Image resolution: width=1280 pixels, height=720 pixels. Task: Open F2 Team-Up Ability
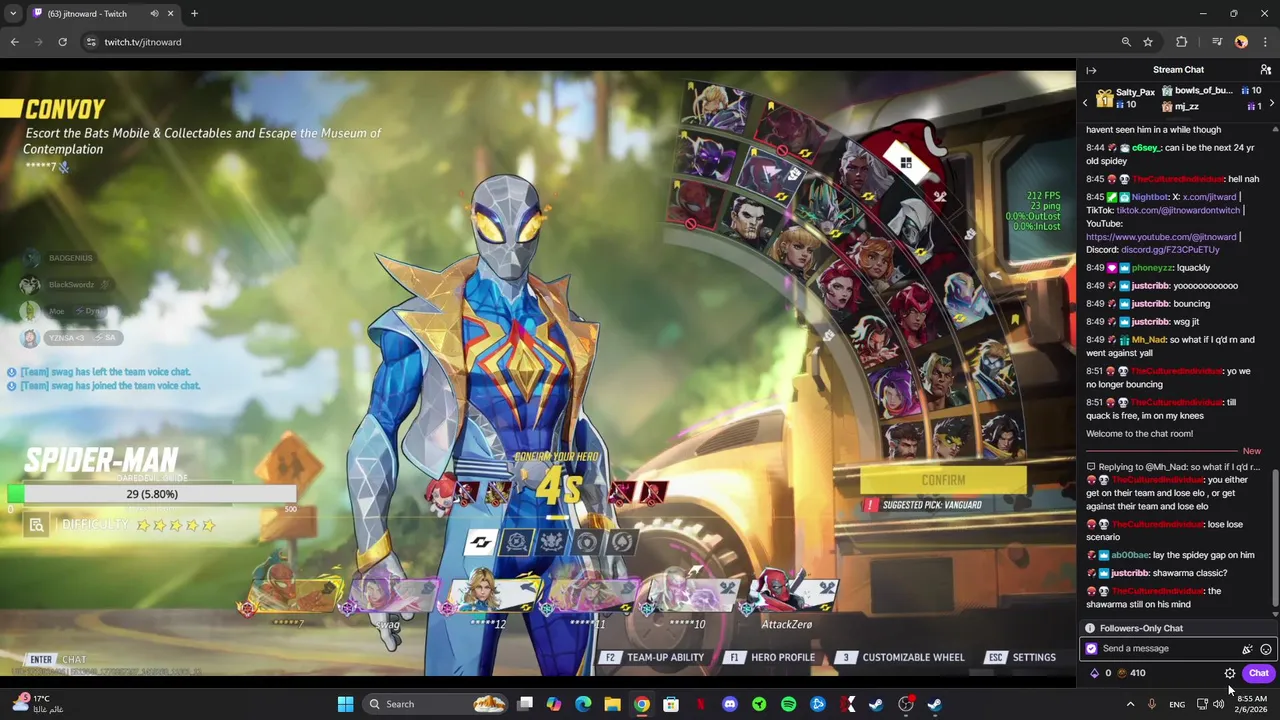pyautogui.click(x=654, y=657)
